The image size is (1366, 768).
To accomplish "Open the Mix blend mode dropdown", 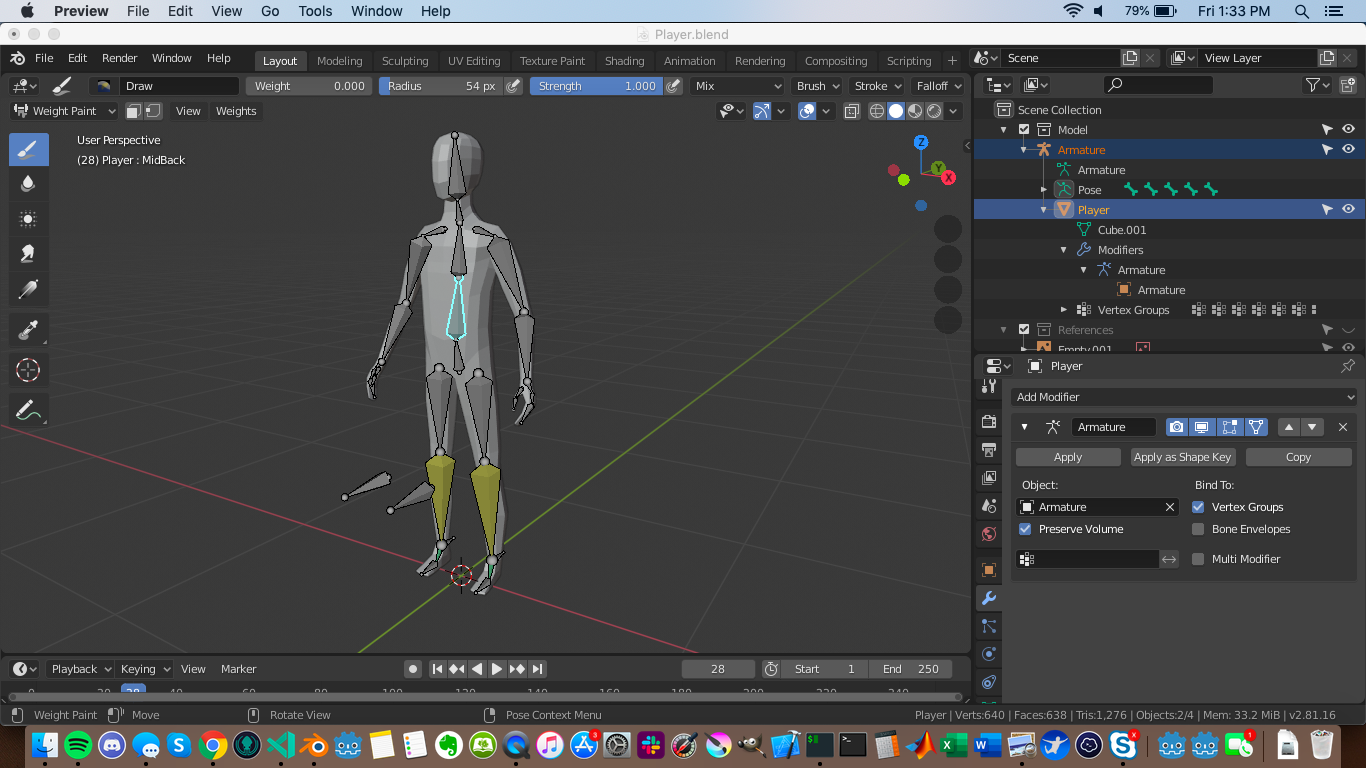I will [738, 86].
